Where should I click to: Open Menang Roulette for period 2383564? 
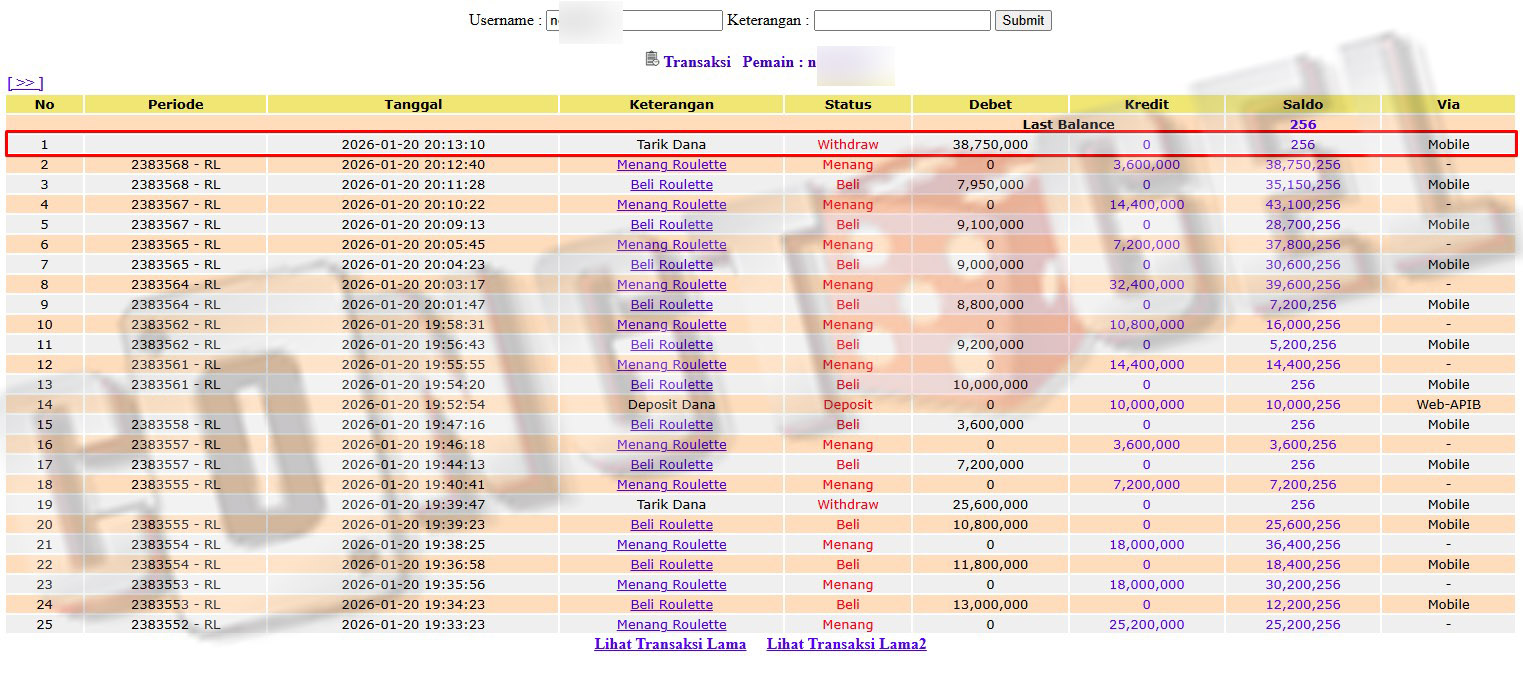(671, 285)
